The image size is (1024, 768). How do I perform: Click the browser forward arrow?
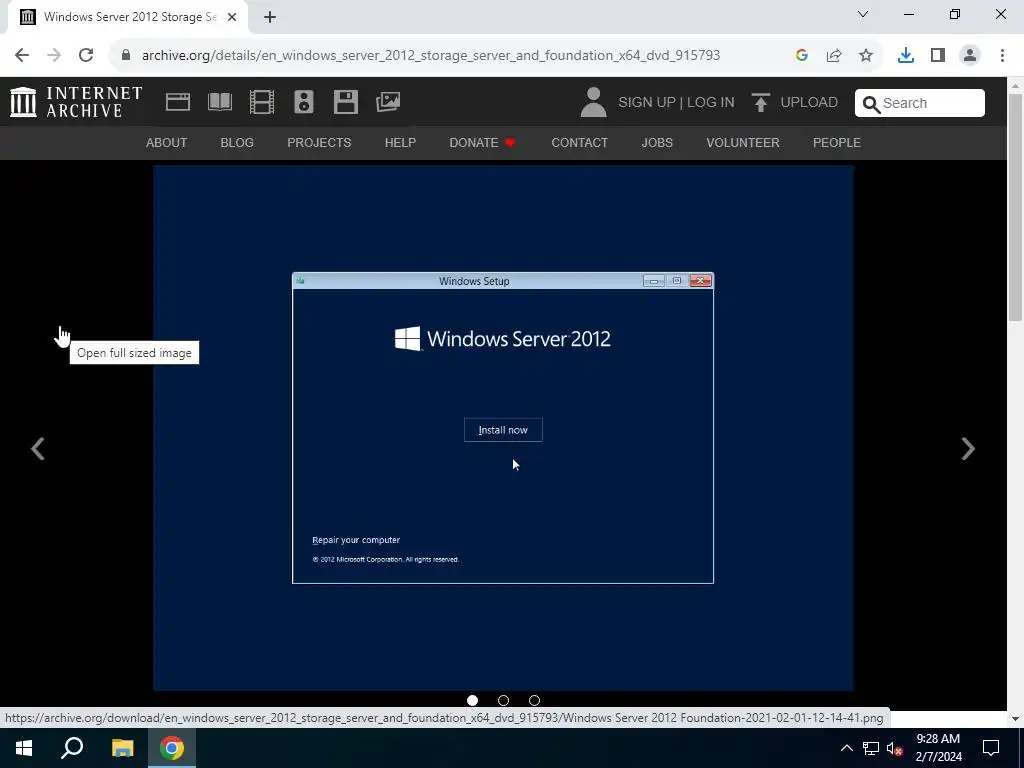54,55
